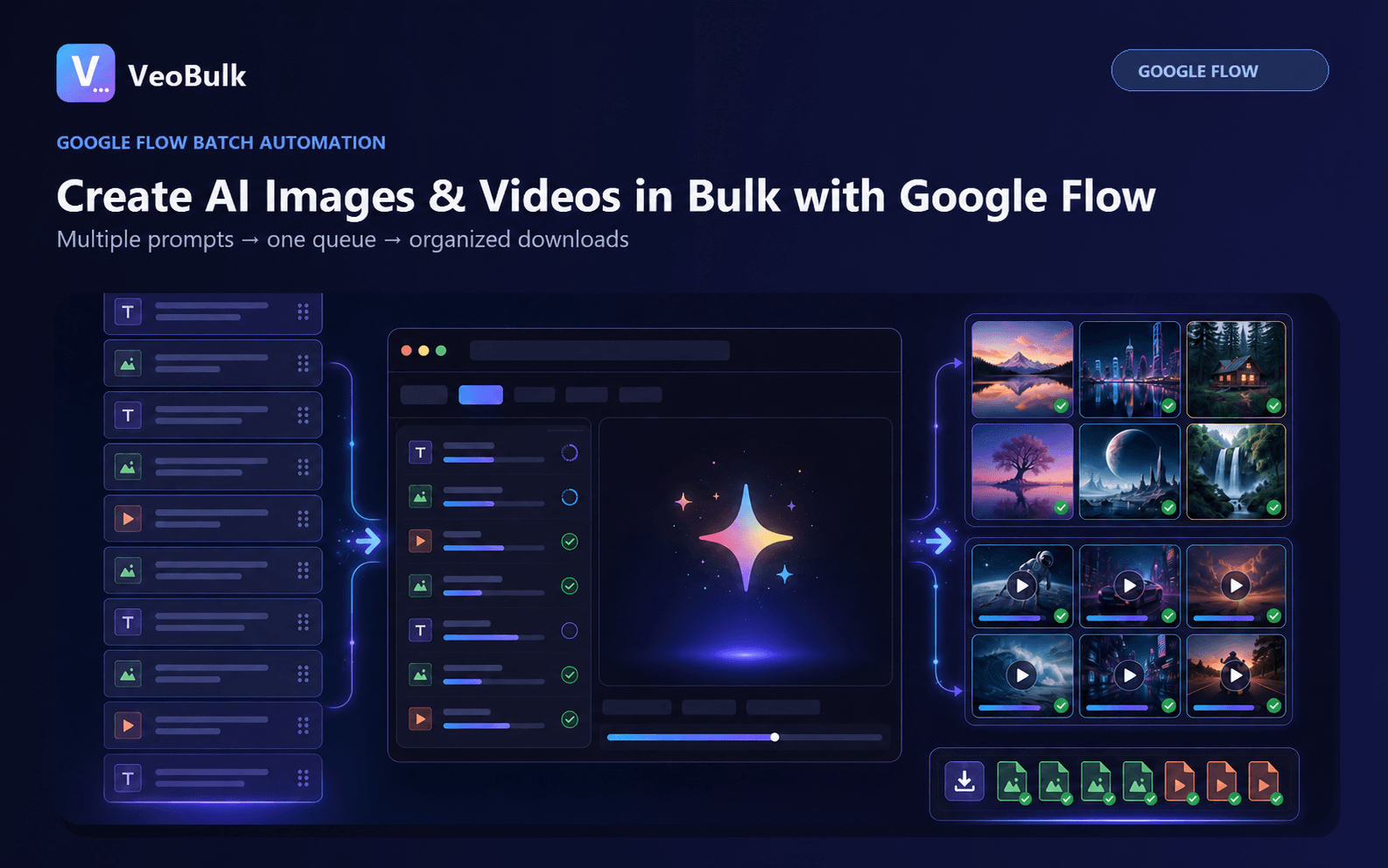
Task: Play the orange sunset clouds video
Action: [x=1235, y=585]
